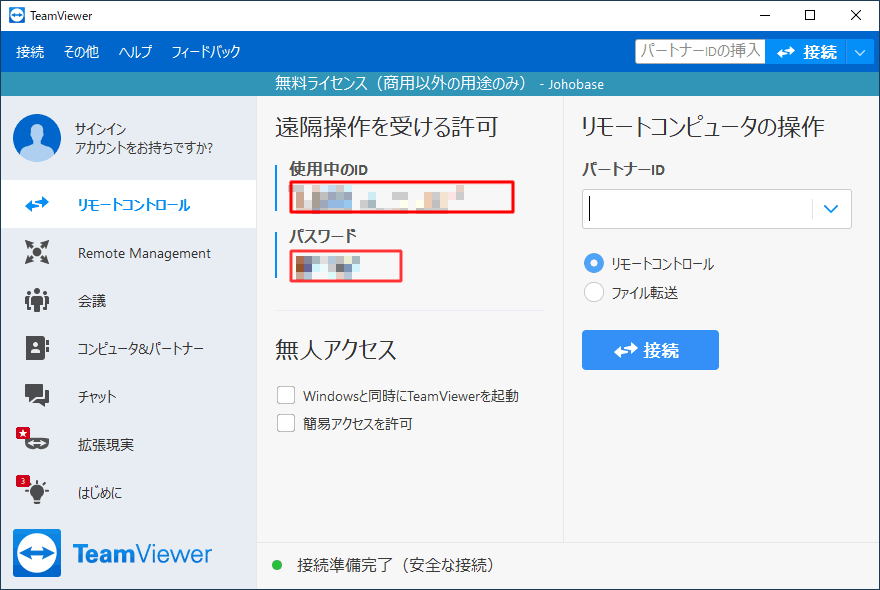Click the blurred 使用中のID value
The width and height of the screenshot is (880, 590).
[x=402, y=196]
